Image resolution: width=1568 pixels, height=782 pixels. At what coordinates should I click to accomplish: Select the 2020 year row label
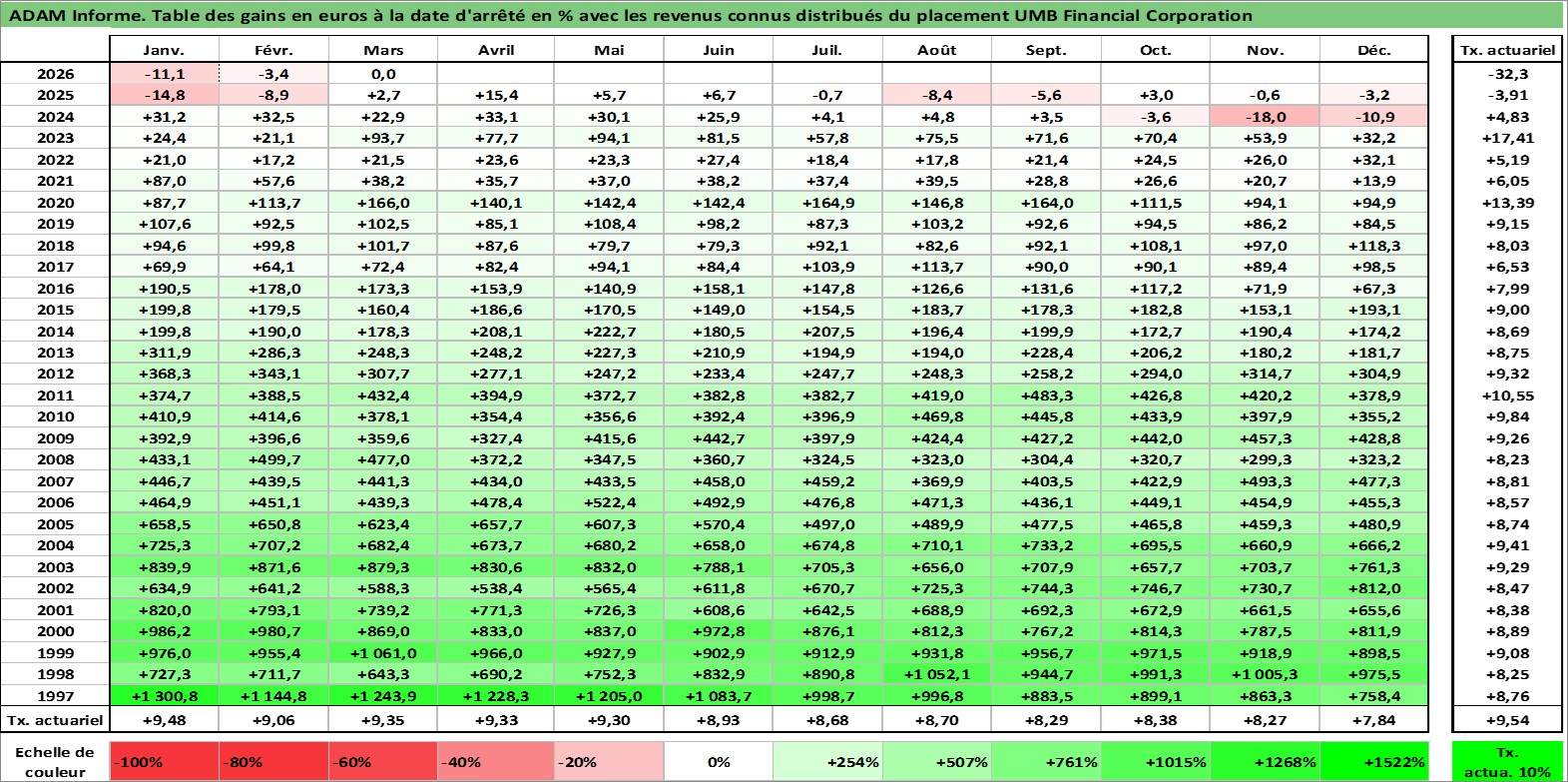coord(55,203)
